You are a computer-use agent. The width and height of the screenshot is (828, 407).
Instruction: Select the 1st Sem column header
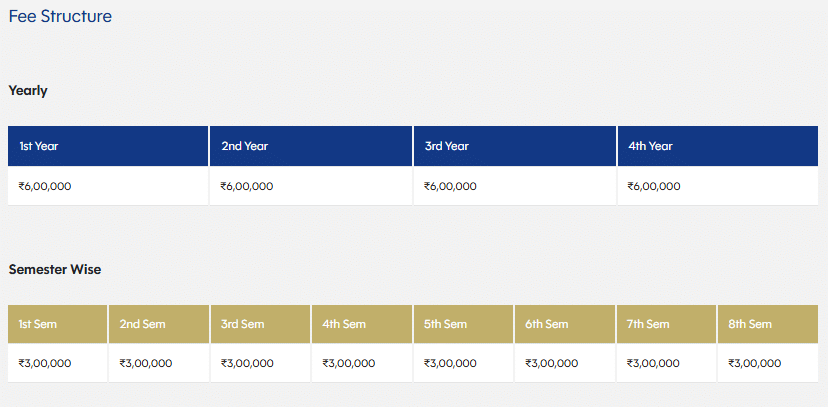39,324
